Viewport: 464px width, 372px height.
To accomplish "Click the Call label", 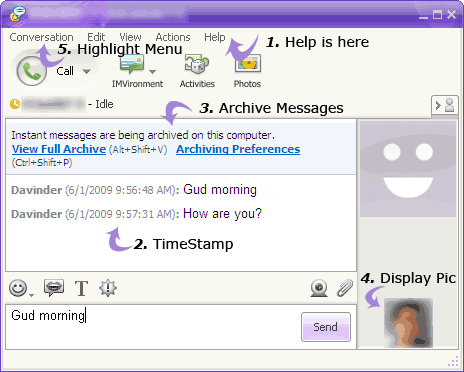I will pos(65,71).
